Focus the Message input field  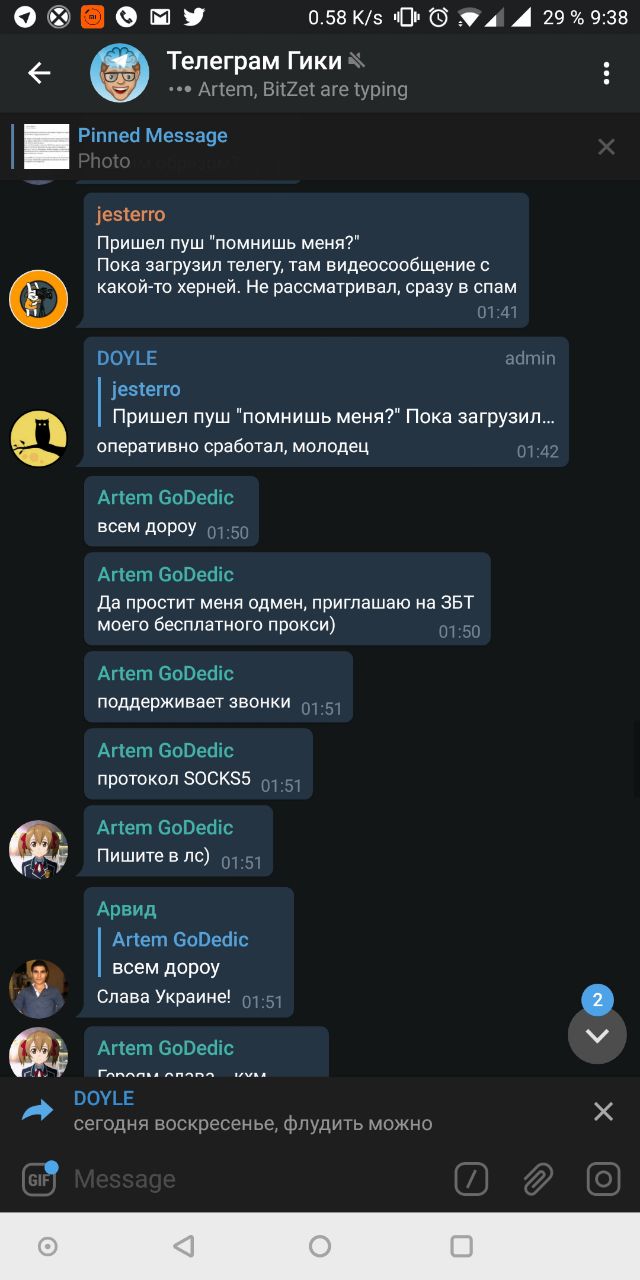point(255,1179)
